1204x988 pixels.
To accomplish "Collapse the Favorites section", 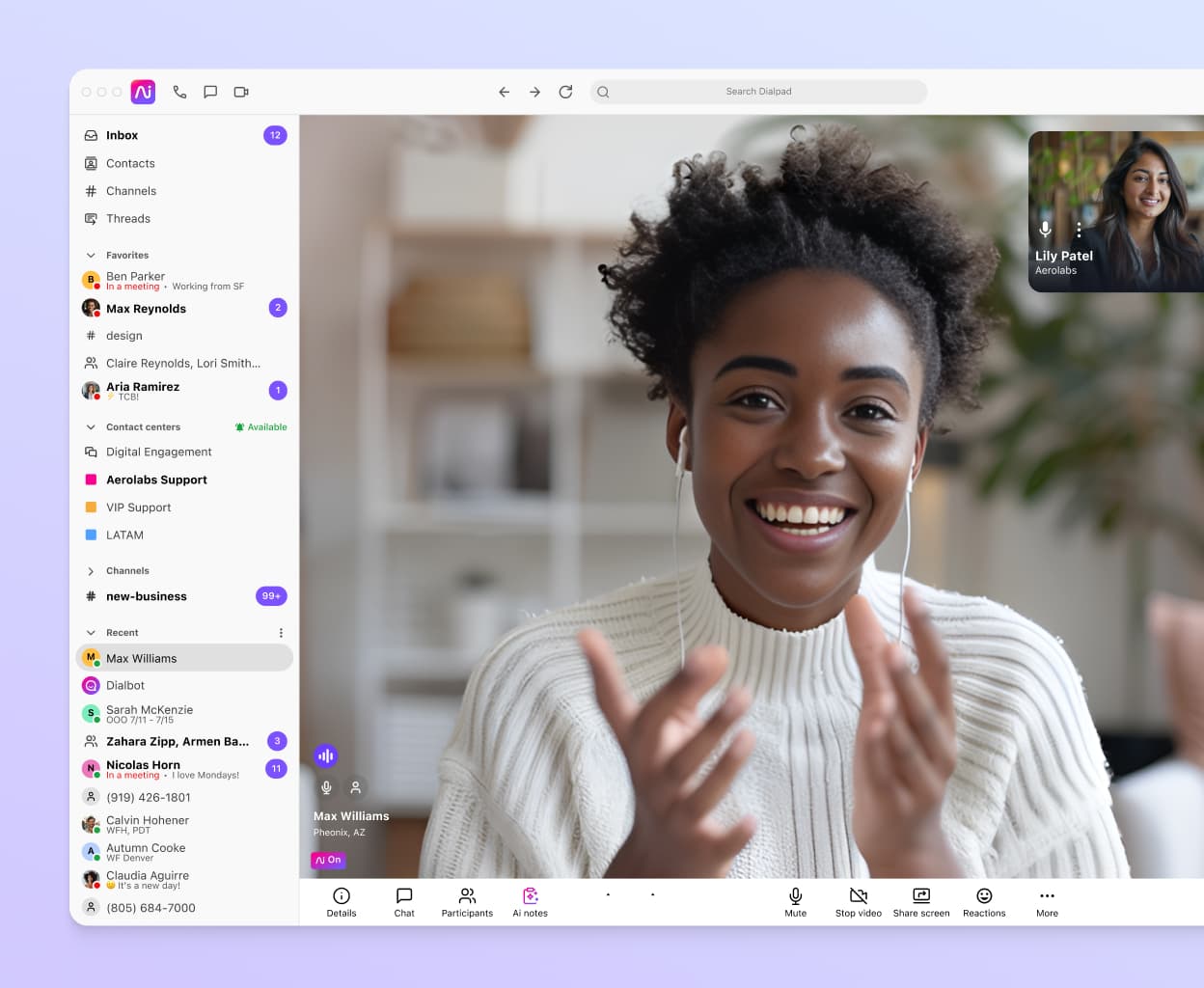I will 91,256.
